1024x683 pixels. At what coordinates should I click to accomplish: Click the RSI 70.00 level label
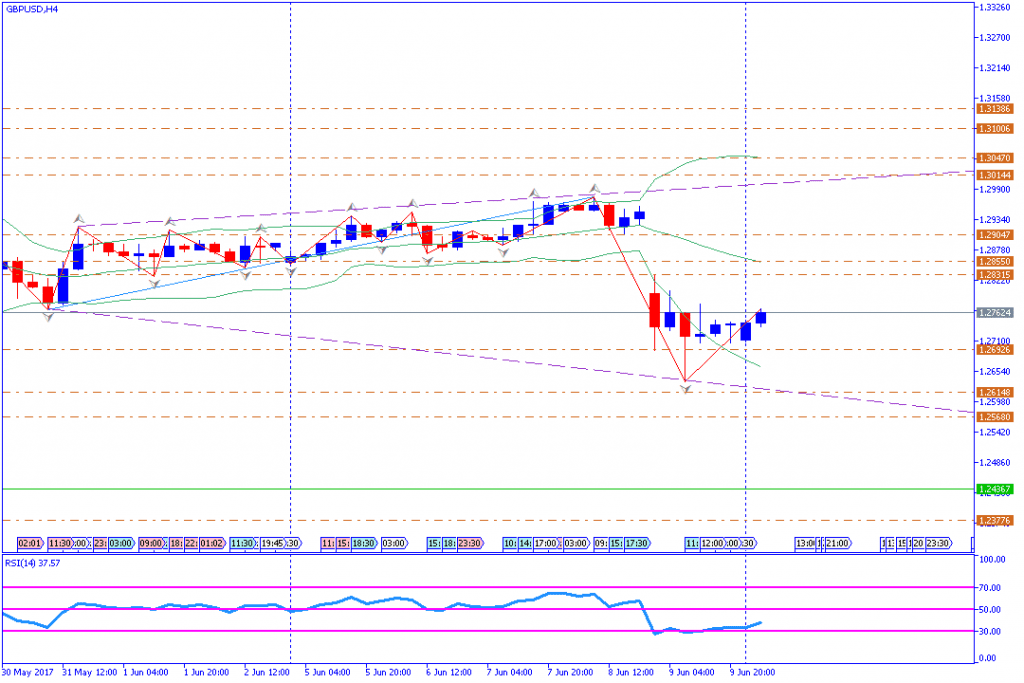(990, 588)
